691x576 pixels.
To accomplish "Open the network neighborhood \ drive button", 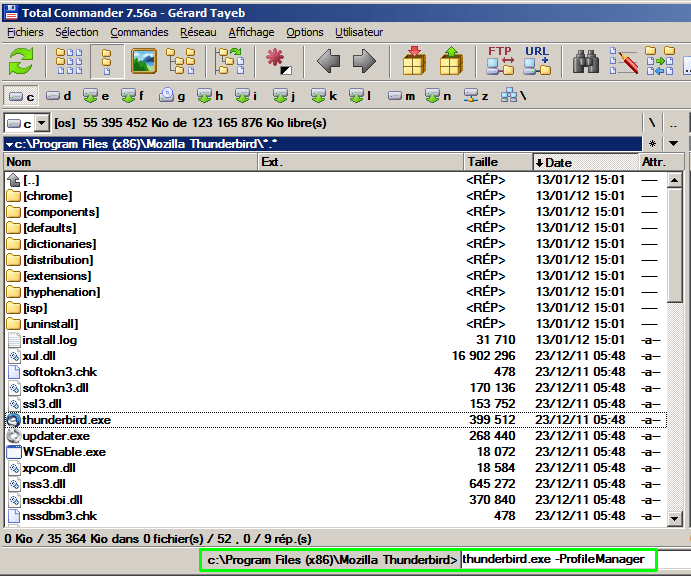I will tap(514, 96).
